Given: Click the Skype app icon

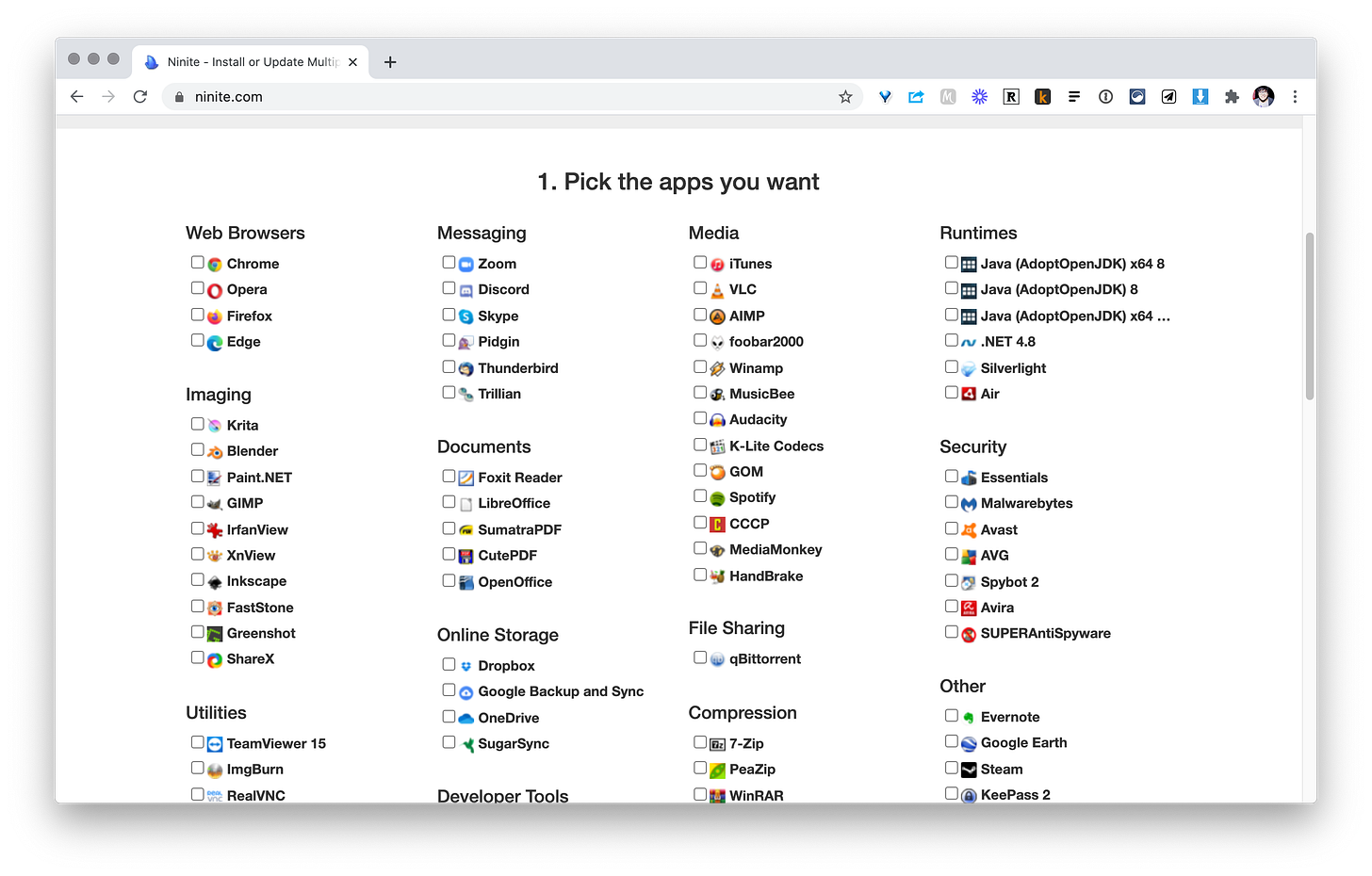Looking at the screenshot, I should click(465, 316).
